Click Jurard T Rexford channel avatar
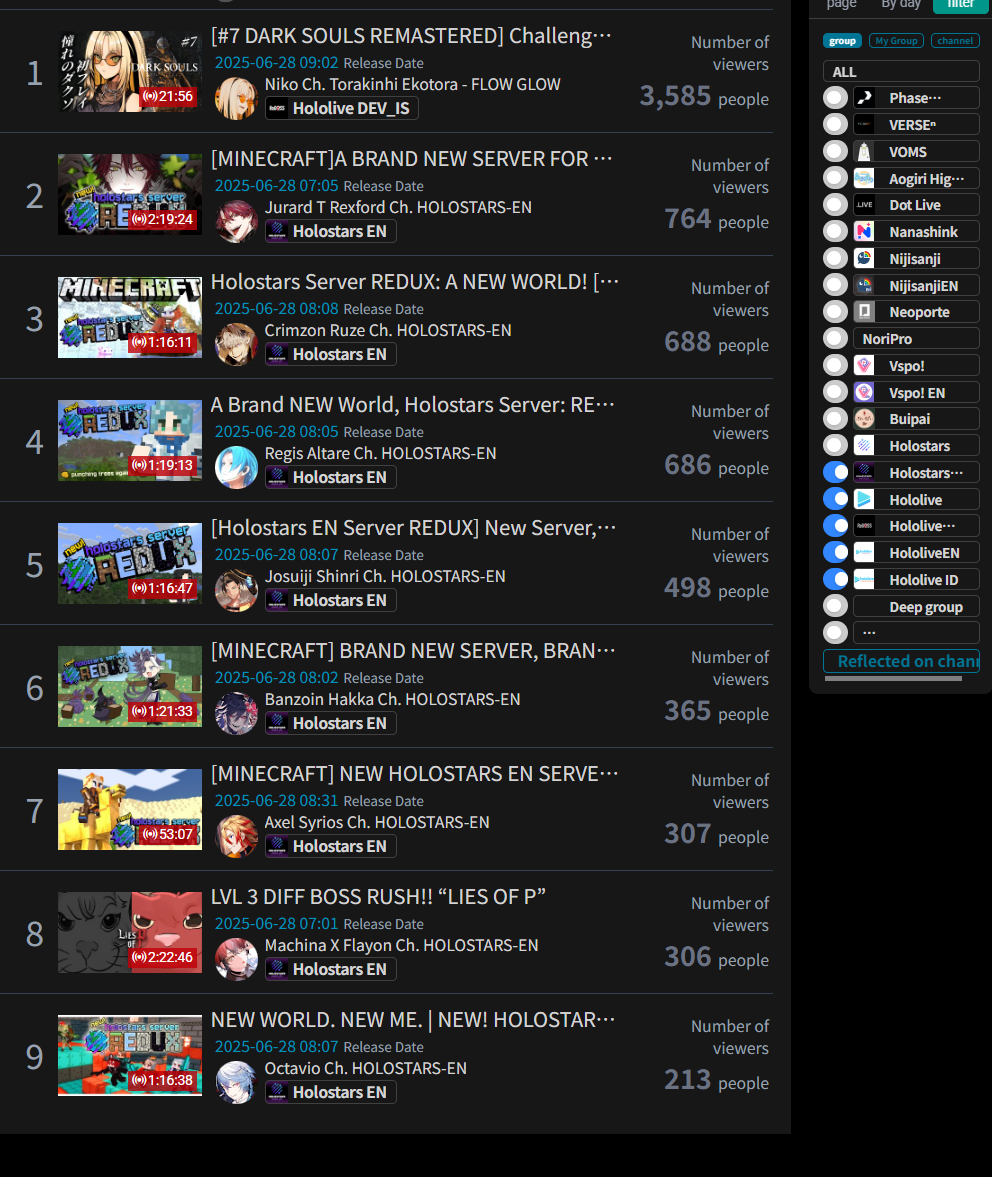Screen dimensions: 992x1177 click(x=236, y=221)
